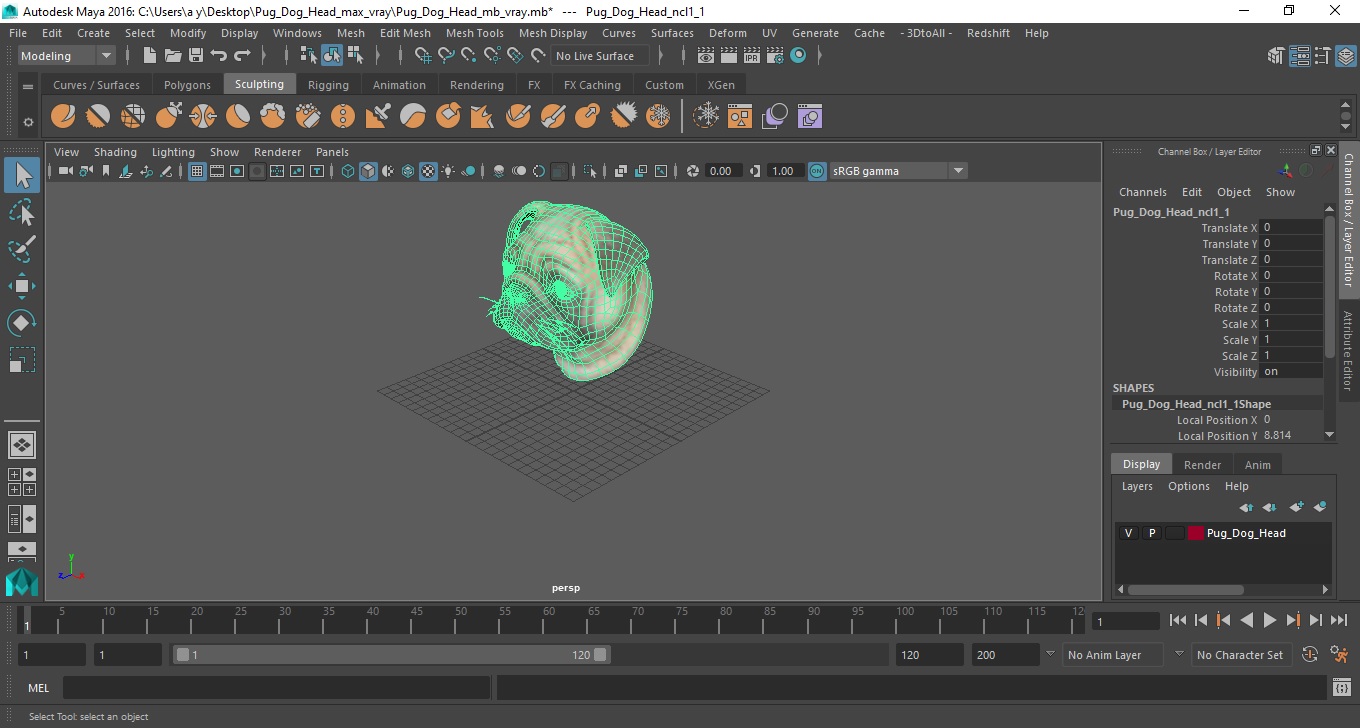Click the Open Scene folder icon
The width and height of the screenshot is (1360, 728).
point(173,56)
